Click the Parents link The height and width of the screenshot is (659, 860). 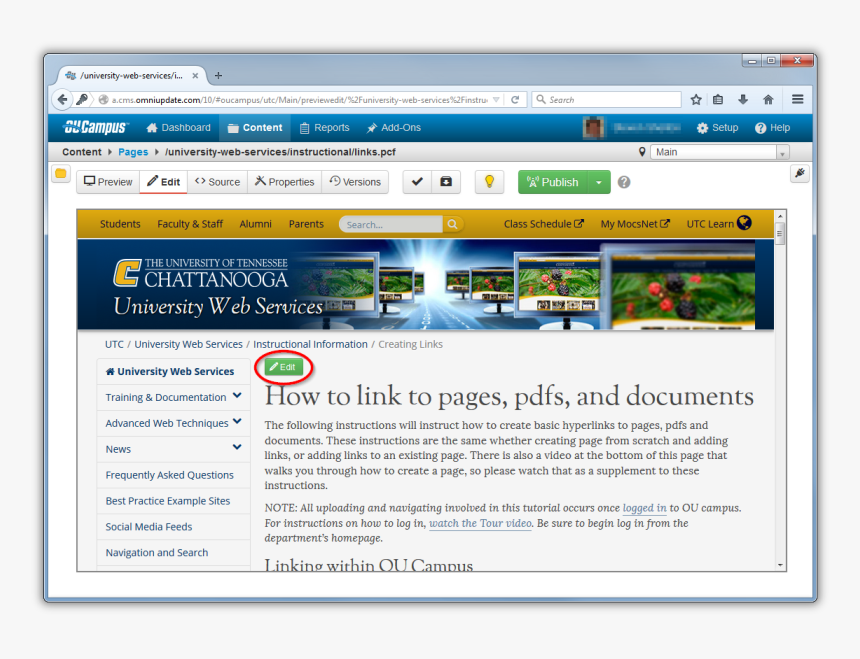[306, 224]
